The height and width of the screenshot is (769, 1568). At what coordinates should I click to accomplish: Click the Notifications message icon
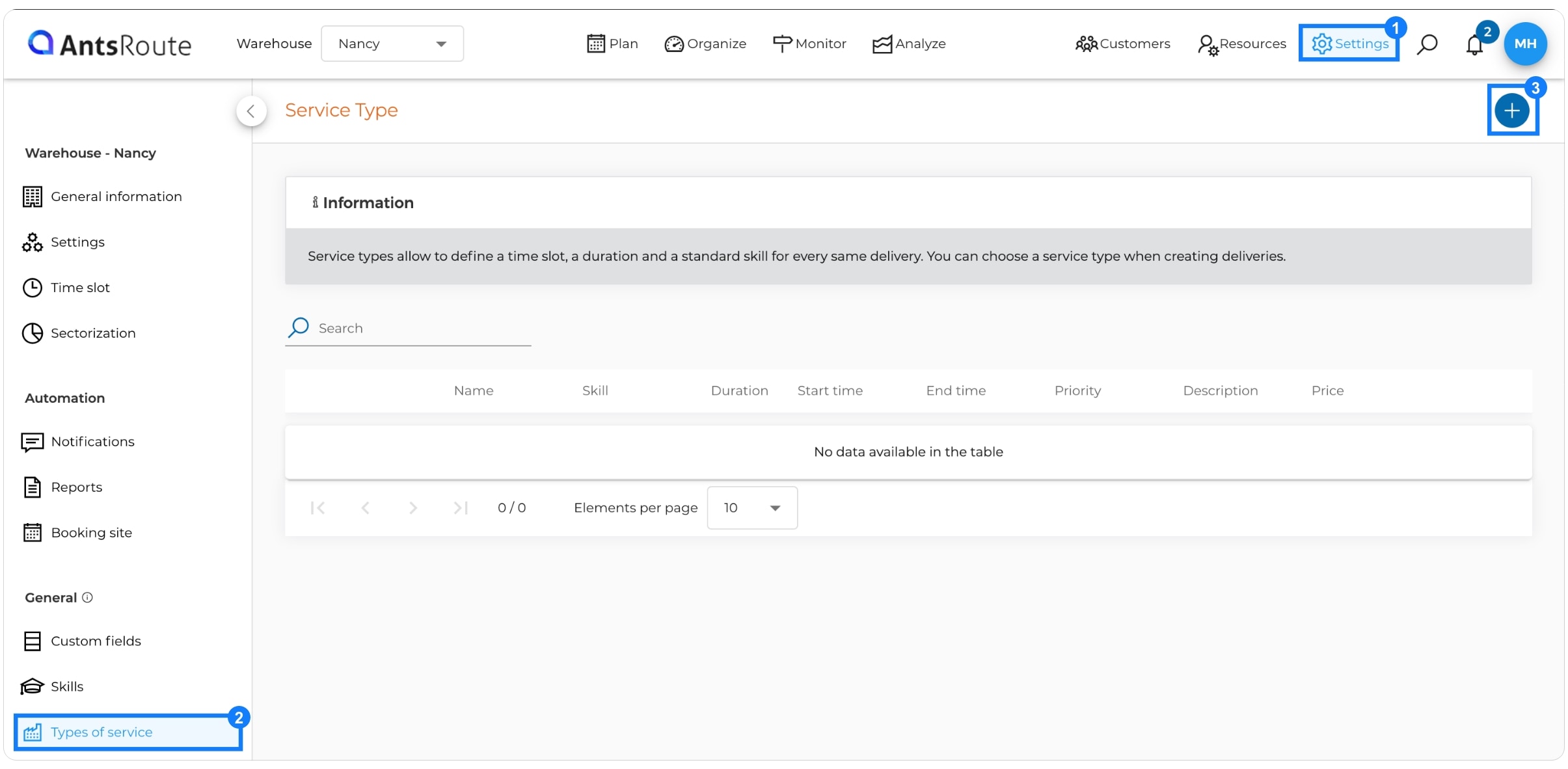coord(33,442)
